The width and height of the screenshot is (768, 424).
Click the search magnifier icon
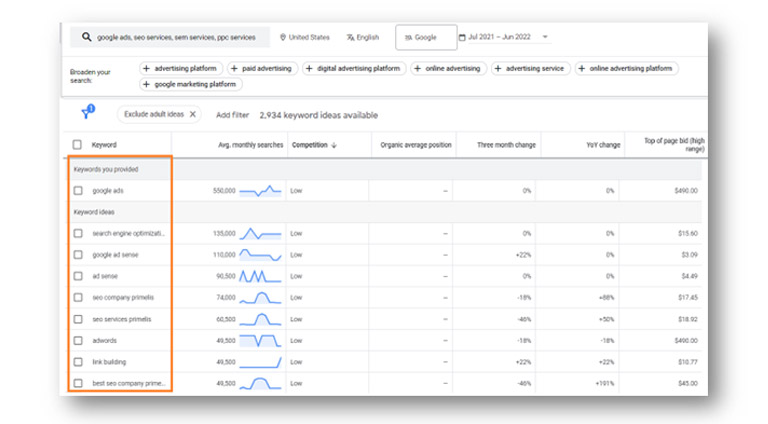click(x=86, y=37)
